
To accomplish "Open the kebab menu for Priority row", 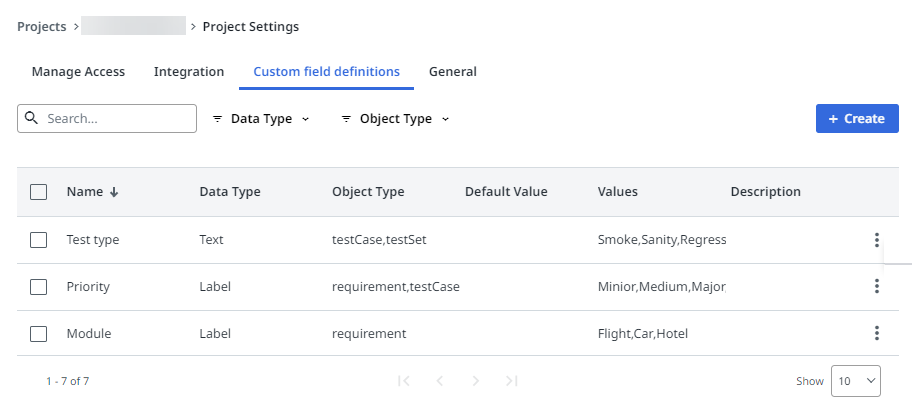I will click(876, 287).
